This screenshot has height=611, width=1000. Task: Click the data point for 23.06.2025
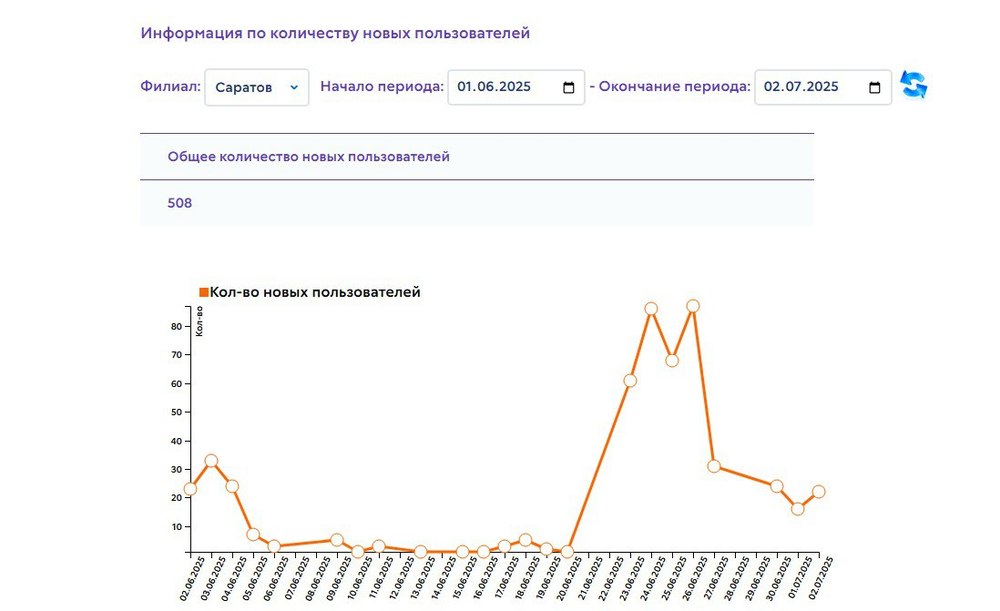point(630,381)
